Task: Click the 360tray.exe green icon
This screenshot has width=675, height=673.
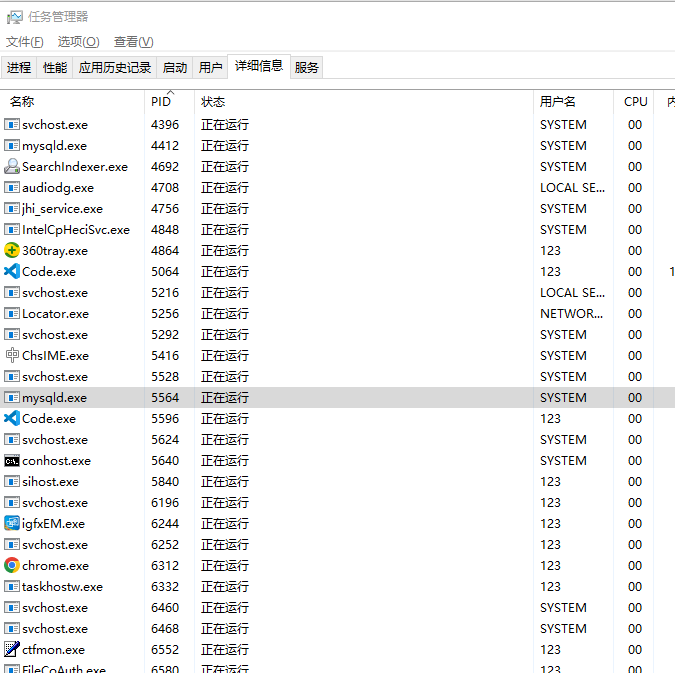Action: tap(12, 250)
